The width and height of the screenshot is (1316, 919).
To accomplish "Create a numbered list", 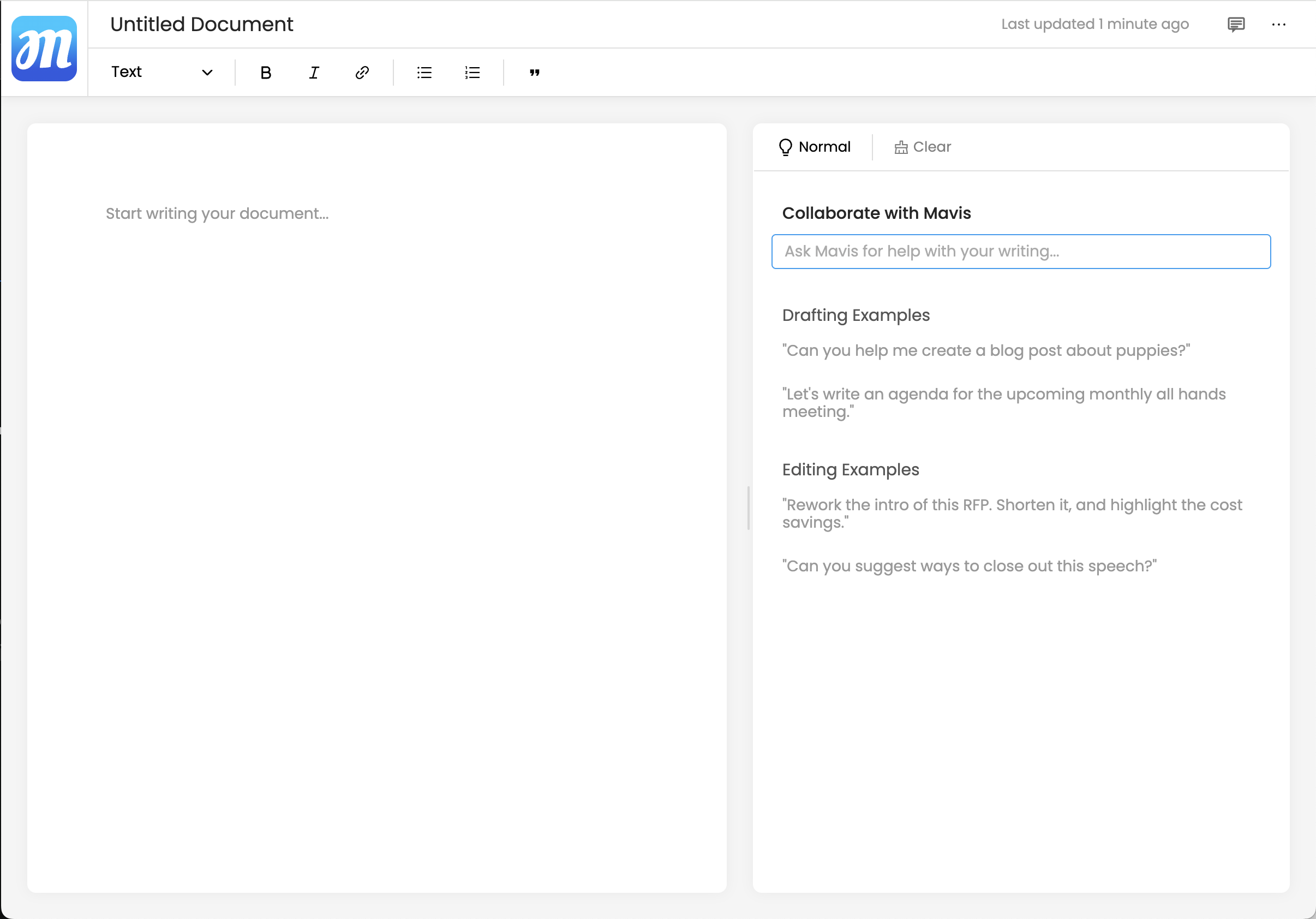I will click(471, 72).
